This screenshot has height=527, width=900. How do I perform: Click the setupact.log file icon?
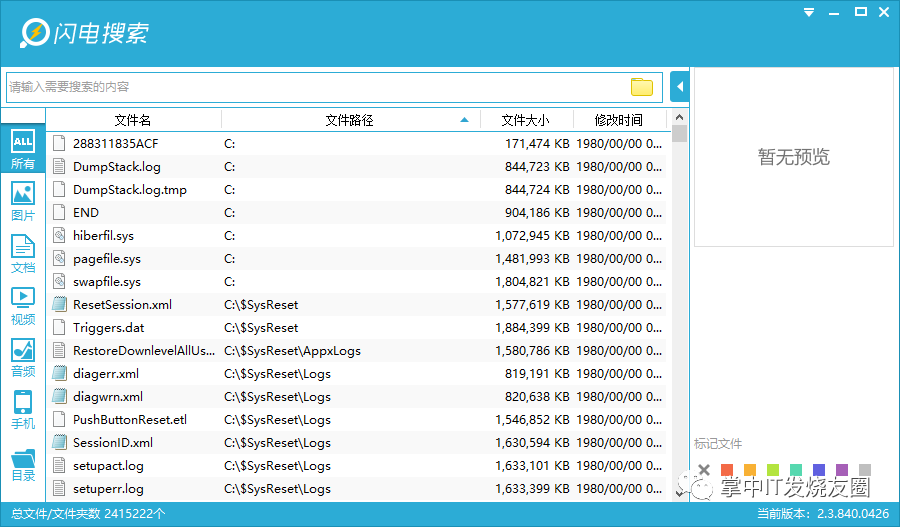(59, 466)
